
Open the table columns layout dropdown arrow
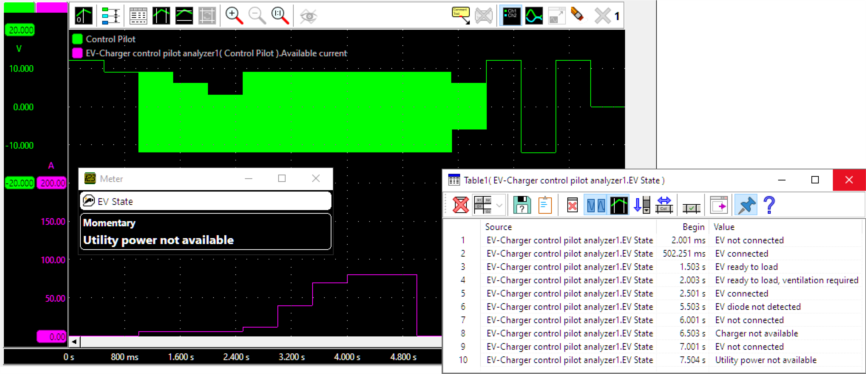(x=500, y=206)
